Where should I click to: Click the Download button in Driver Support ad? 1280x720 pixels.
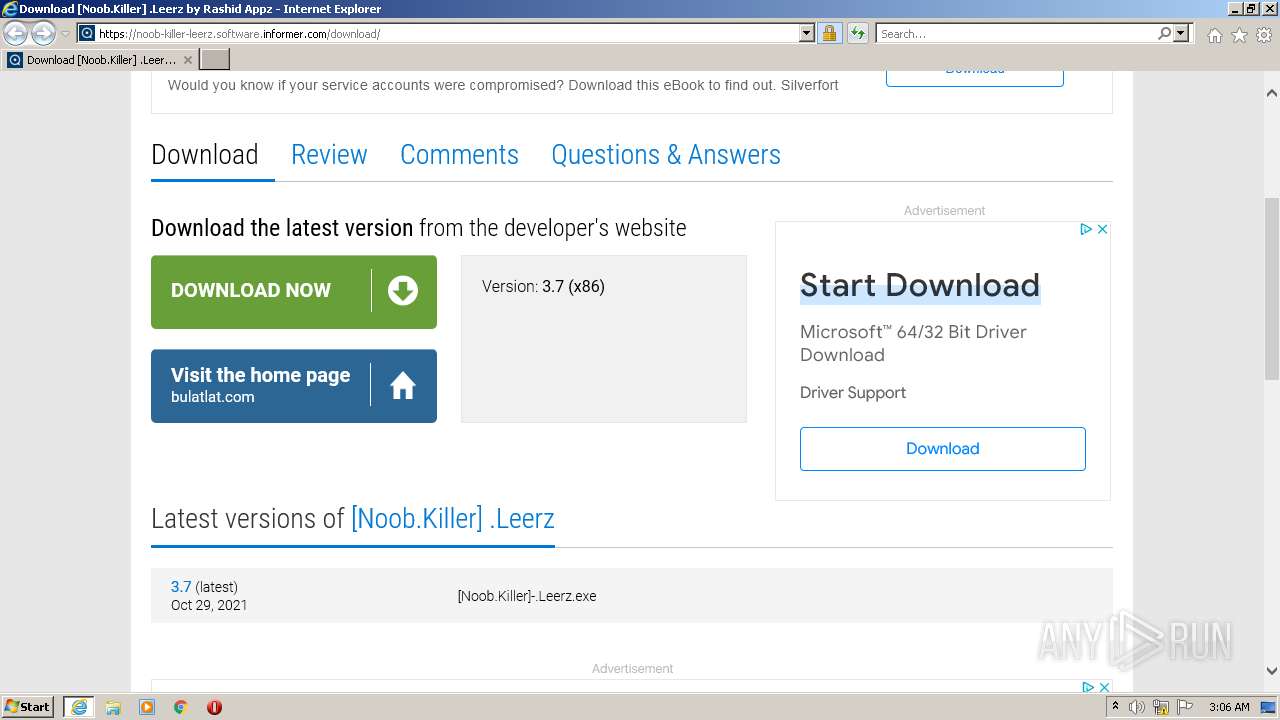(943, 449)
